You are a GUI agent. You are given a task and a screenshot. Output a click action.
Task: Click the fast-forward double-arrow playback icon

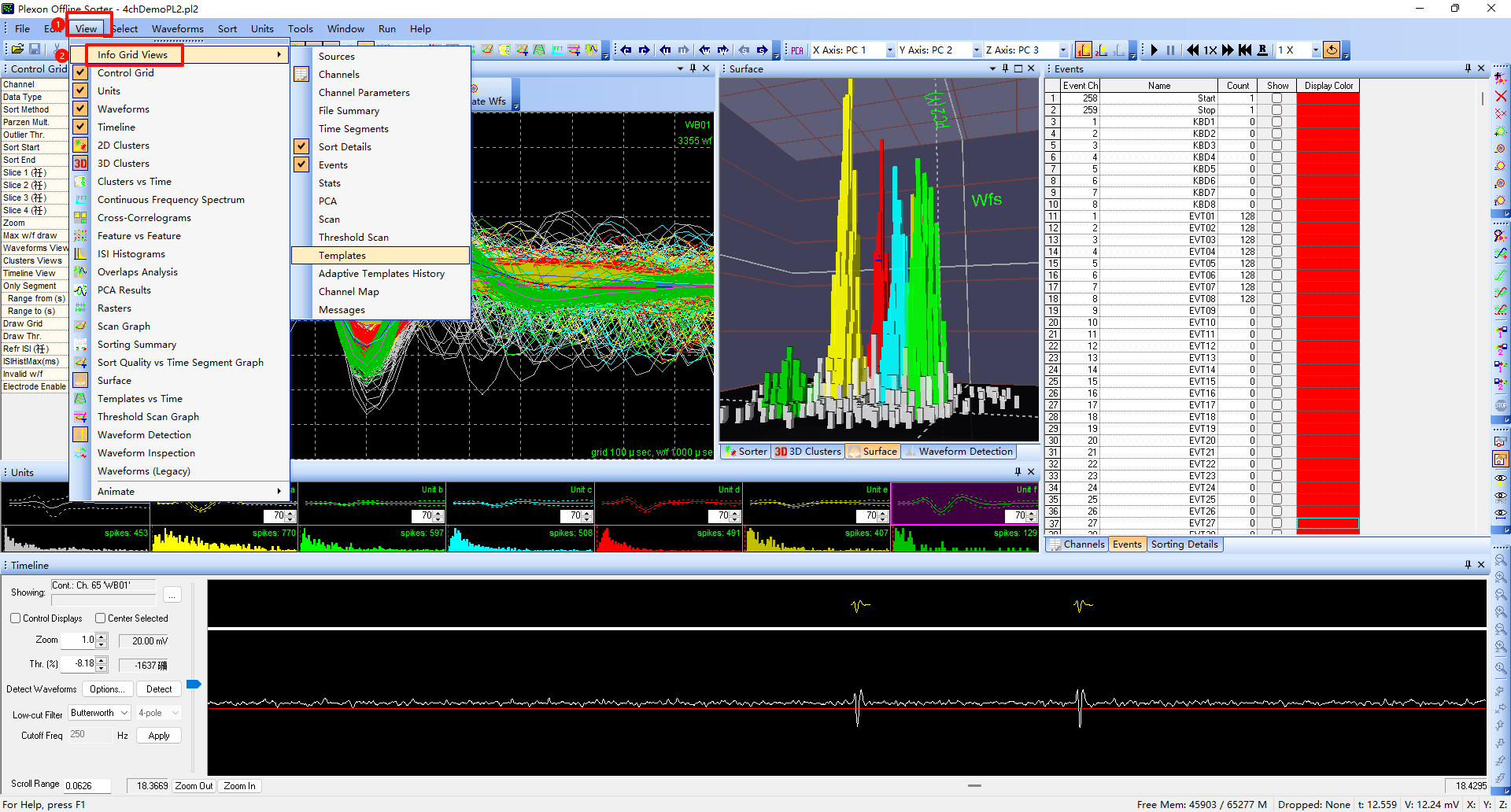click(x=1228, y=50)
